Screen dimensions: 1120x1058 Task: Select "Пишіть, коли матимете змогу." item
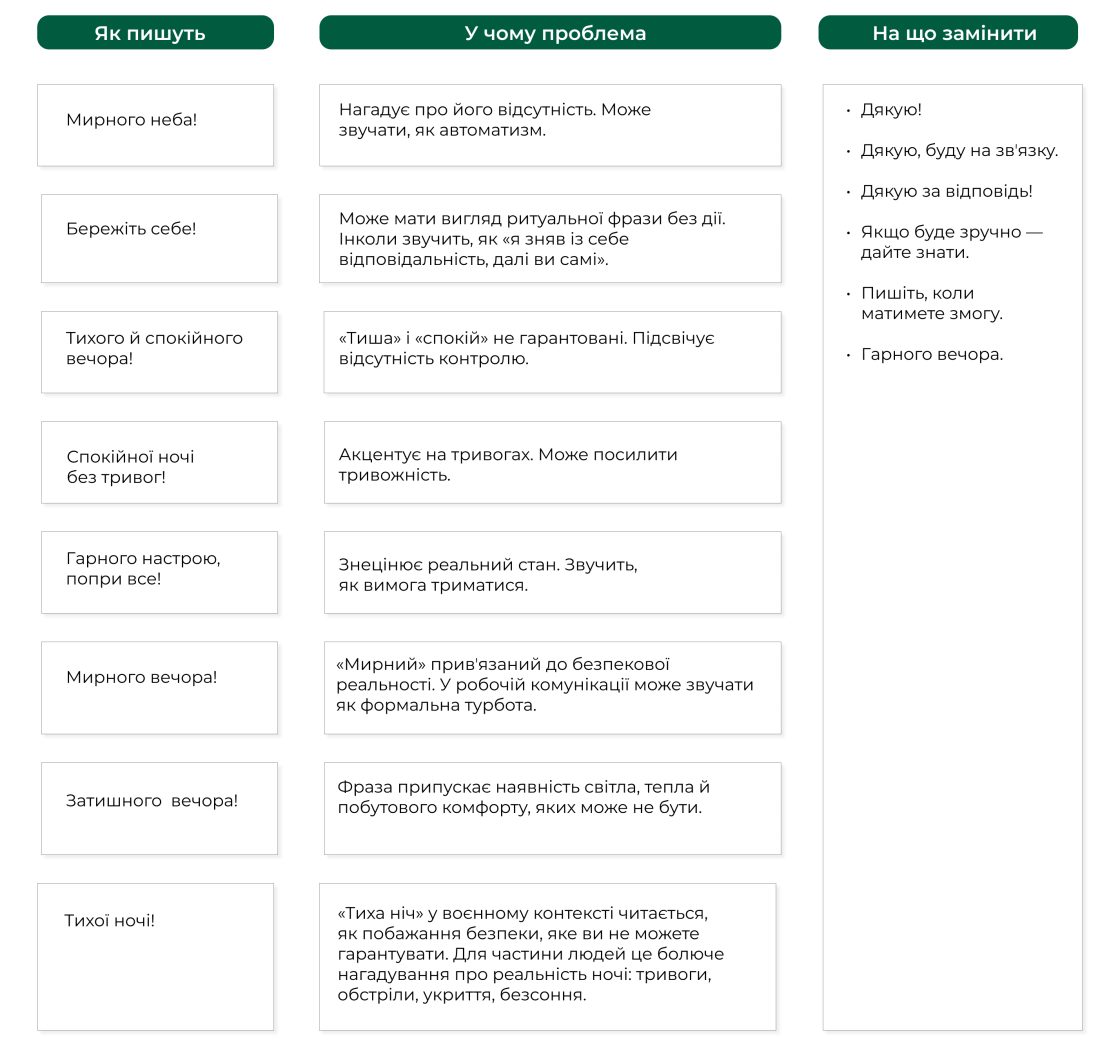(x=931, y=303)
